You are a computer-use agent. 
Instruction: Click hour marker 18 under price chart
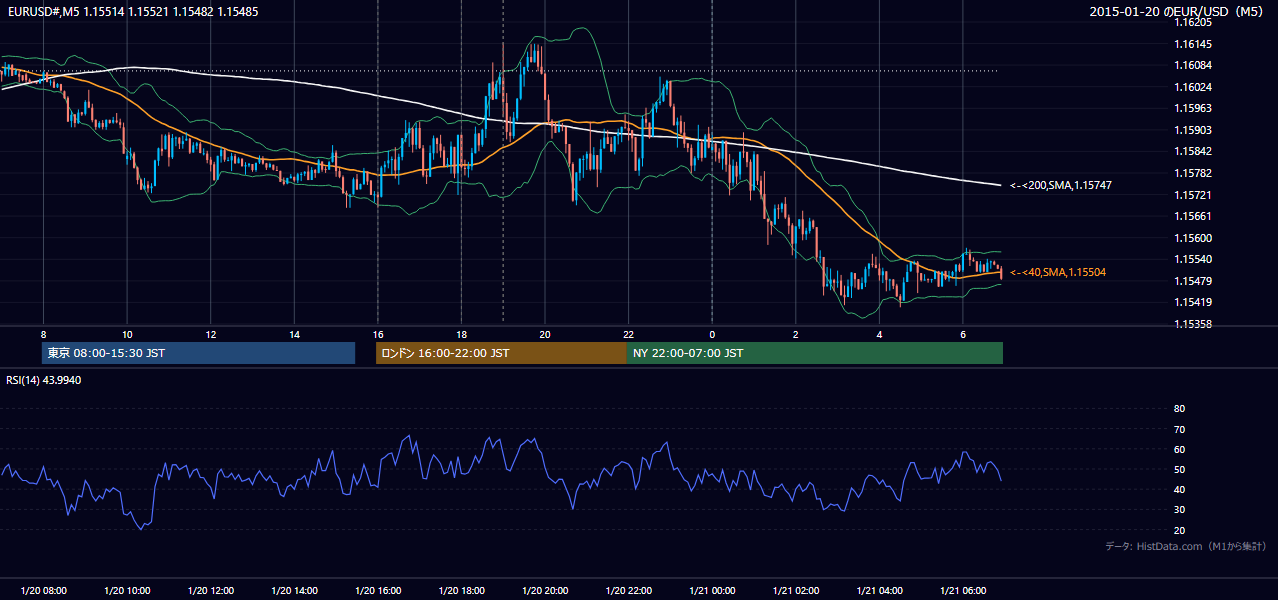coord(461,334)
